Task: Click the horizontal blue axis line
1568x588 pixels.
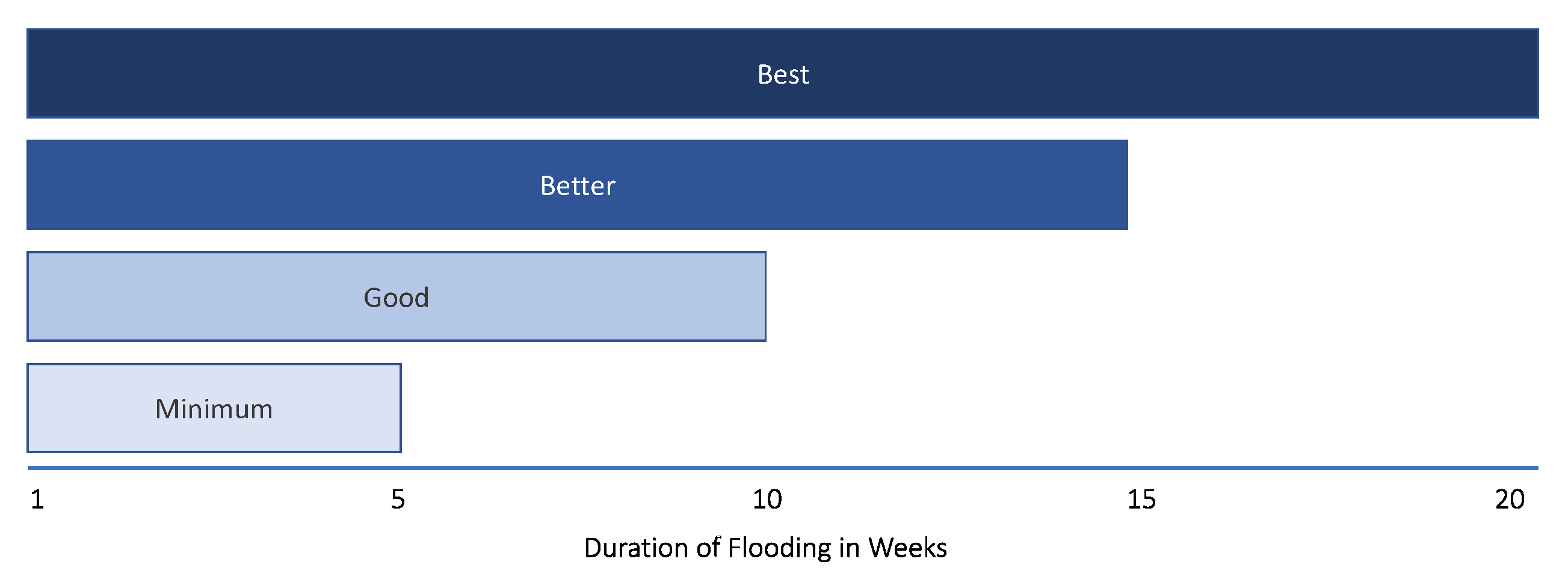Action: [x=783, y=468]
